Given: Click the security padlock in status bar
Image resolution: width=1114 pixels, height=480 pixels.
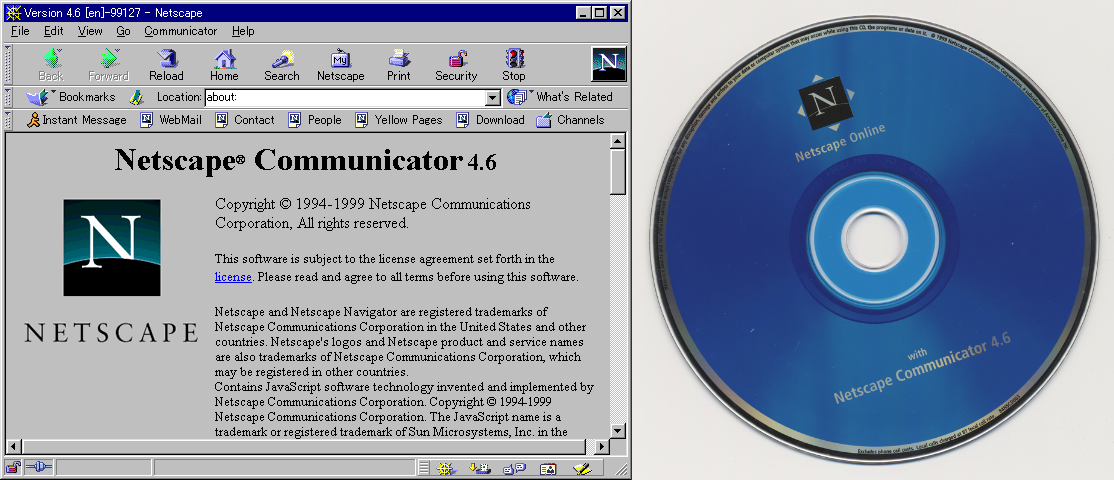Looking at the screenshot, I should click(13, 468).
